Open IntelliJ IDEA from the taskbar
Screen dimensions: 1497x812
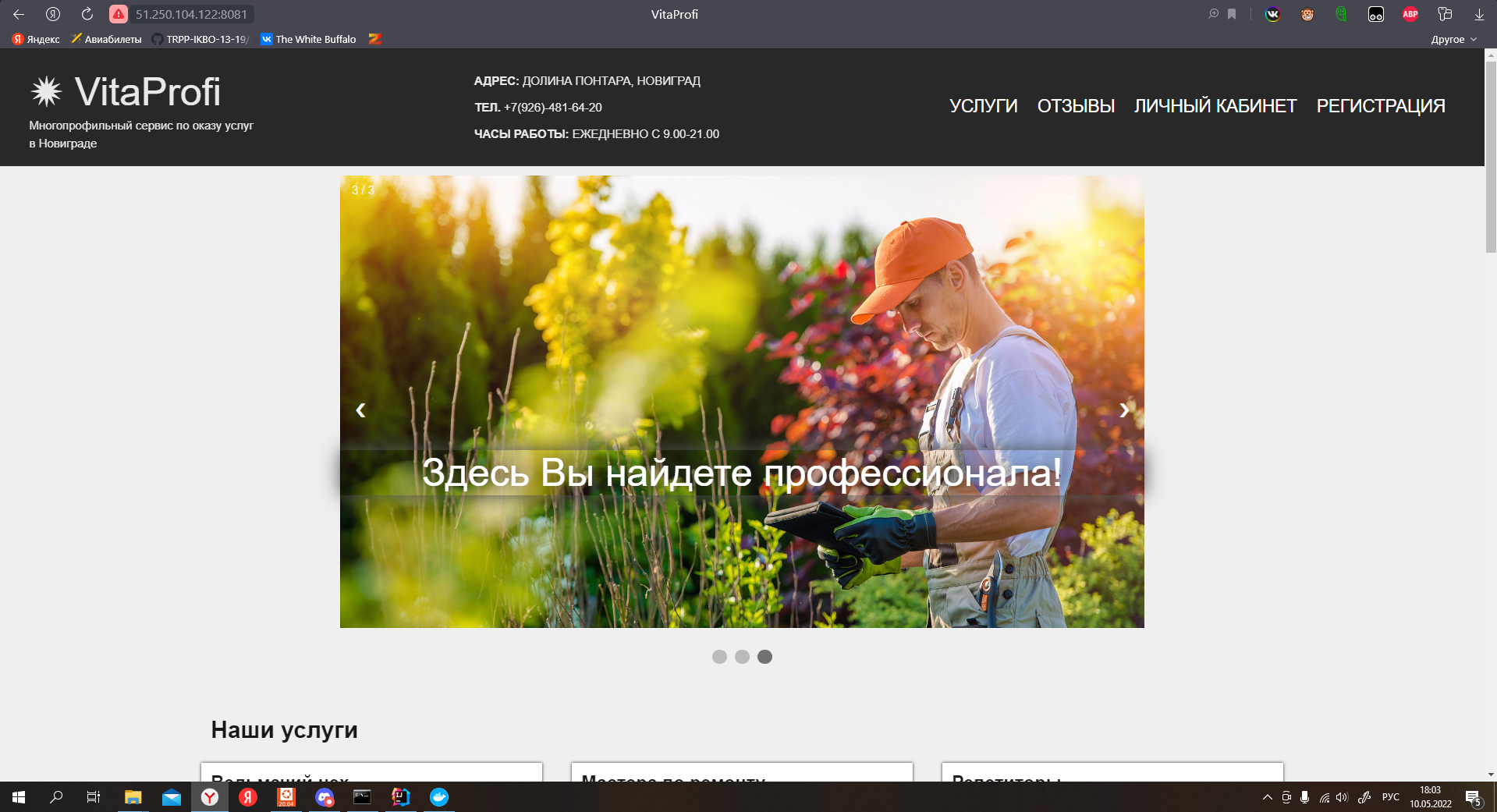399,797
